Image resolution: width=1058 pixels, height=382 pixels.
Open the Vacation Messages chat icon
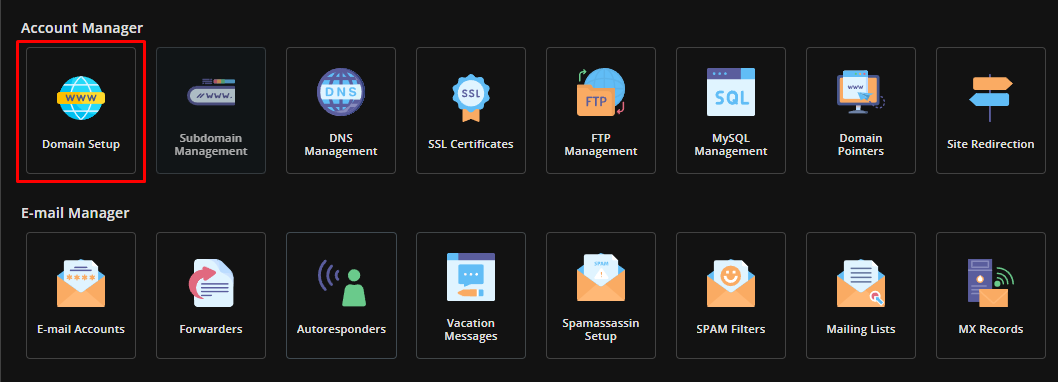point(471,277)
